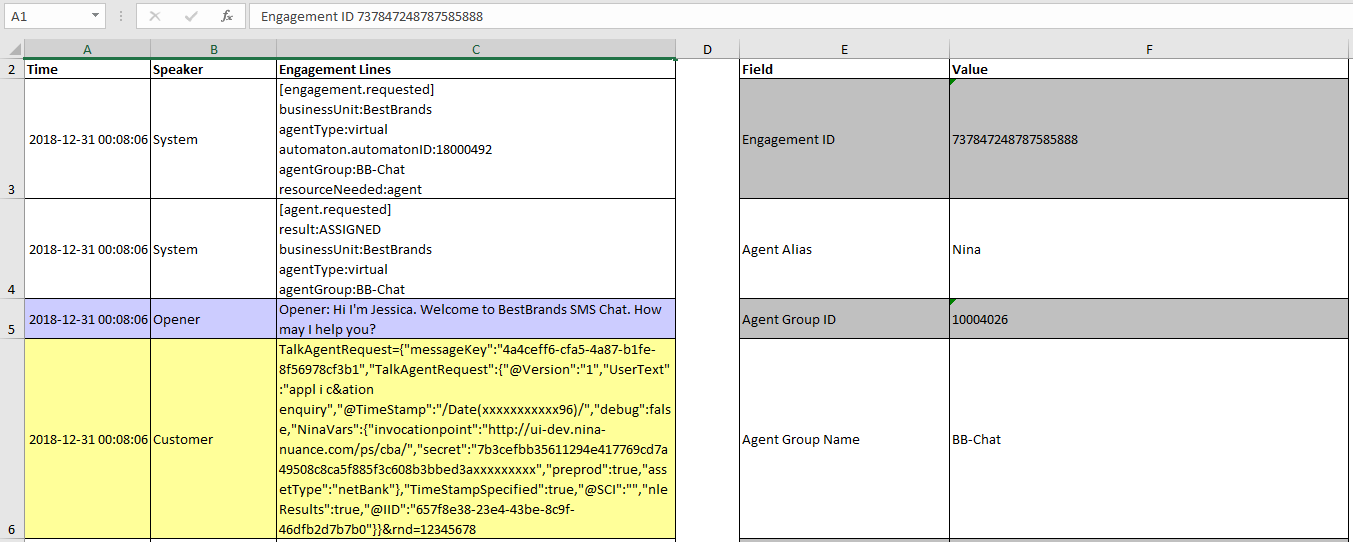Select column D header
This screenshot has width=1353, height=542.
pyautogui.click(x=707, y=50)
